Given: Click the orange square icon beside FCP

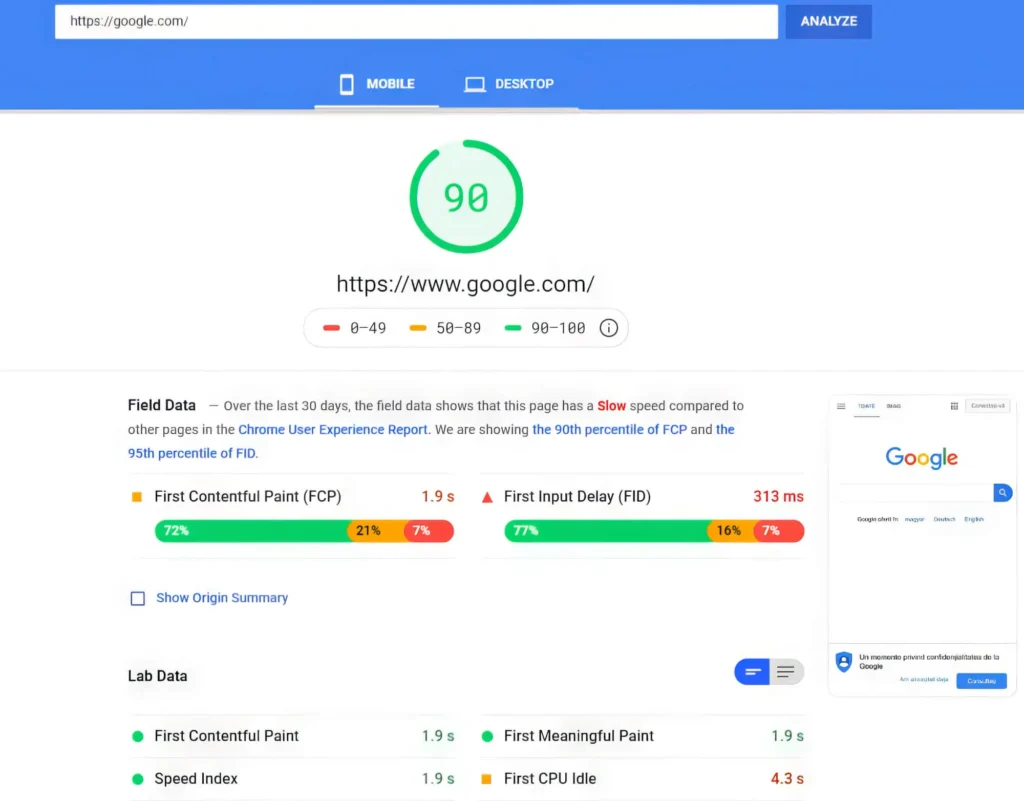Looking at the screenshot, I should [x=137, y=497].
